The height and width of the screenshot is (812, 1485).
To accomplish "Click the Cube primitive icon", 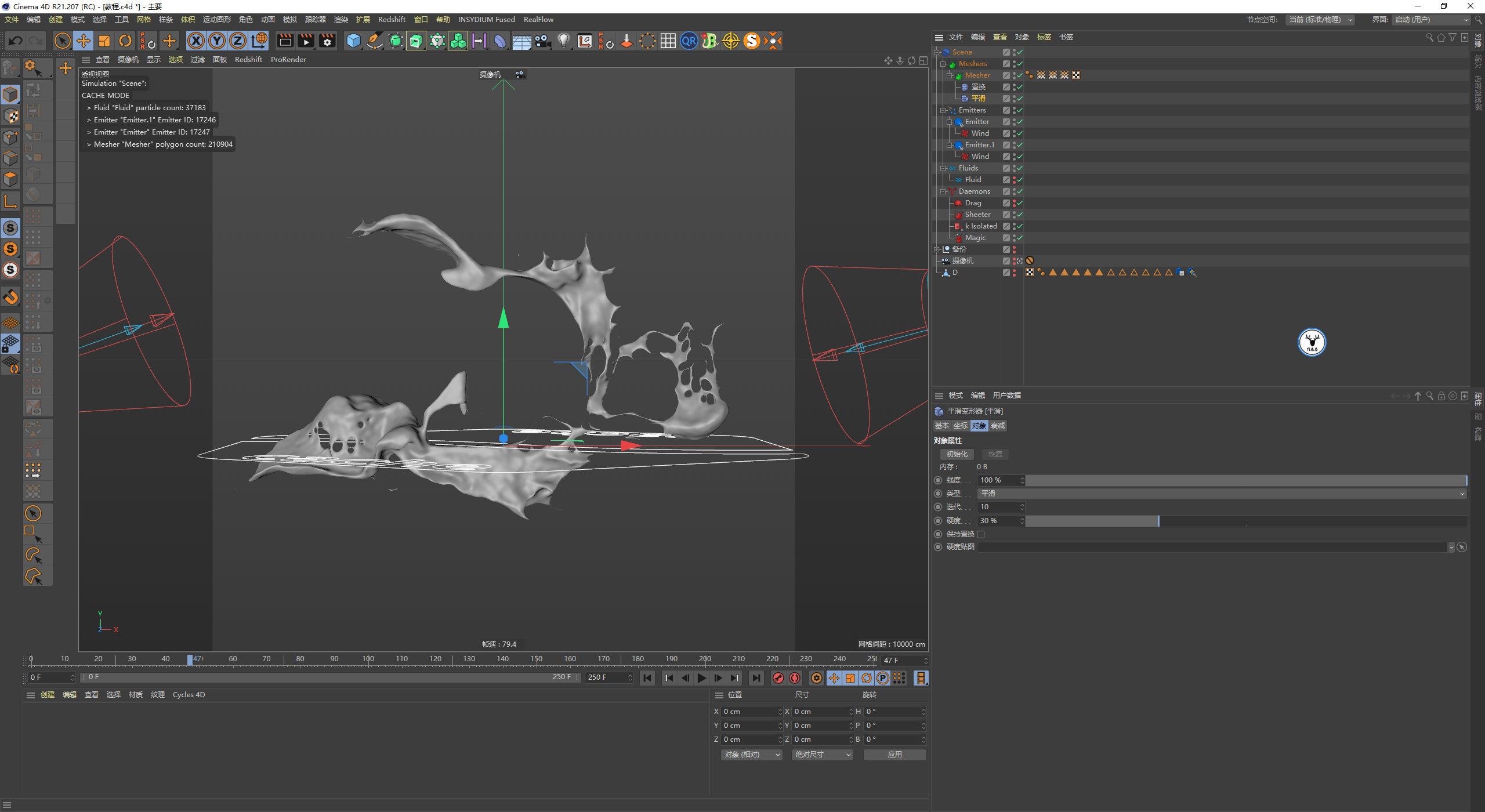I will coord(353,41).
